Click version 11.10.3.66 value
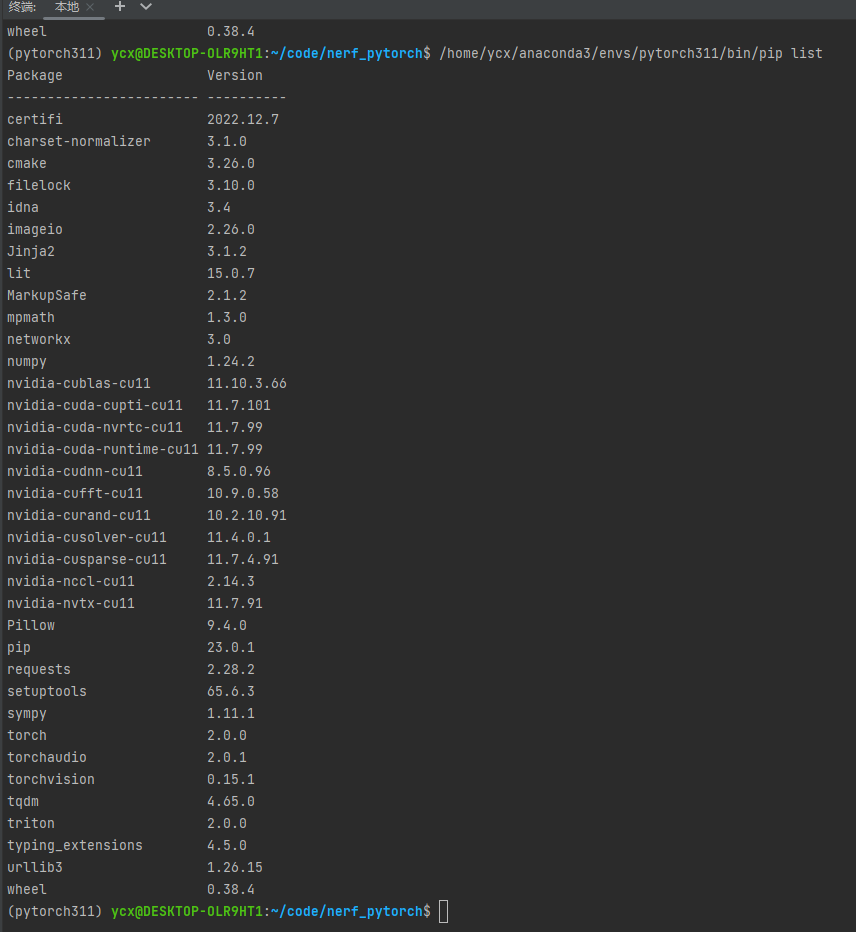 247,383
